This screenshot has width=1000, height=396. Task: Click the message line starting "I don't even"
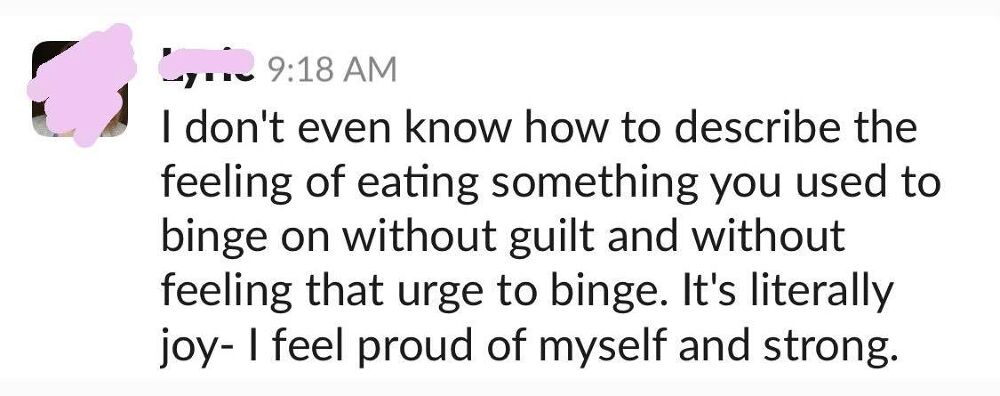pyautogui.click(x=539, y=128)
